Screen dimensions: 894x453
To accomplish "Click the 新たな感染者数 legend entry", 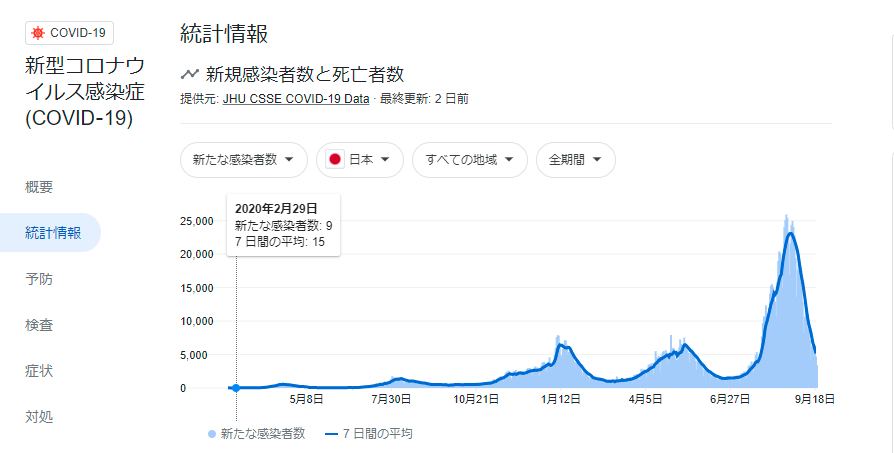I will (x=257, y=434).
